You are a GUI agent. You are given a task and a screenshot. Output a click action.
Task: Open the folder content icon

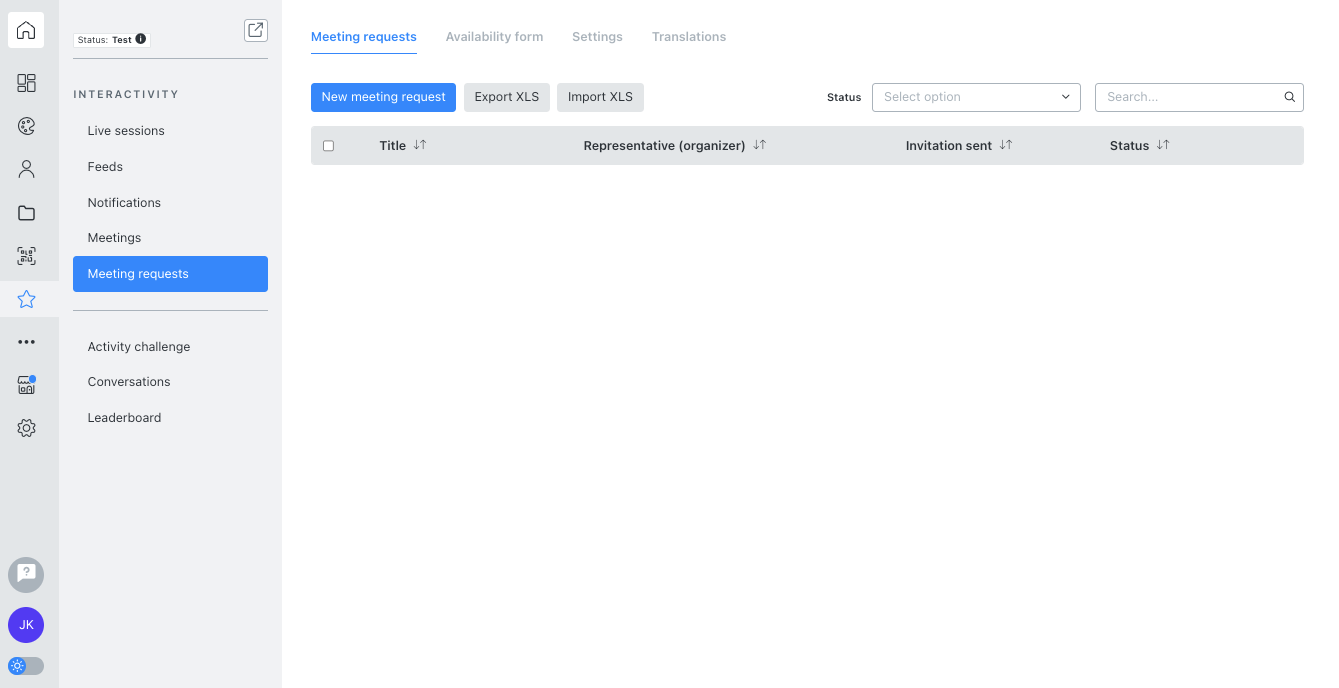26,213
